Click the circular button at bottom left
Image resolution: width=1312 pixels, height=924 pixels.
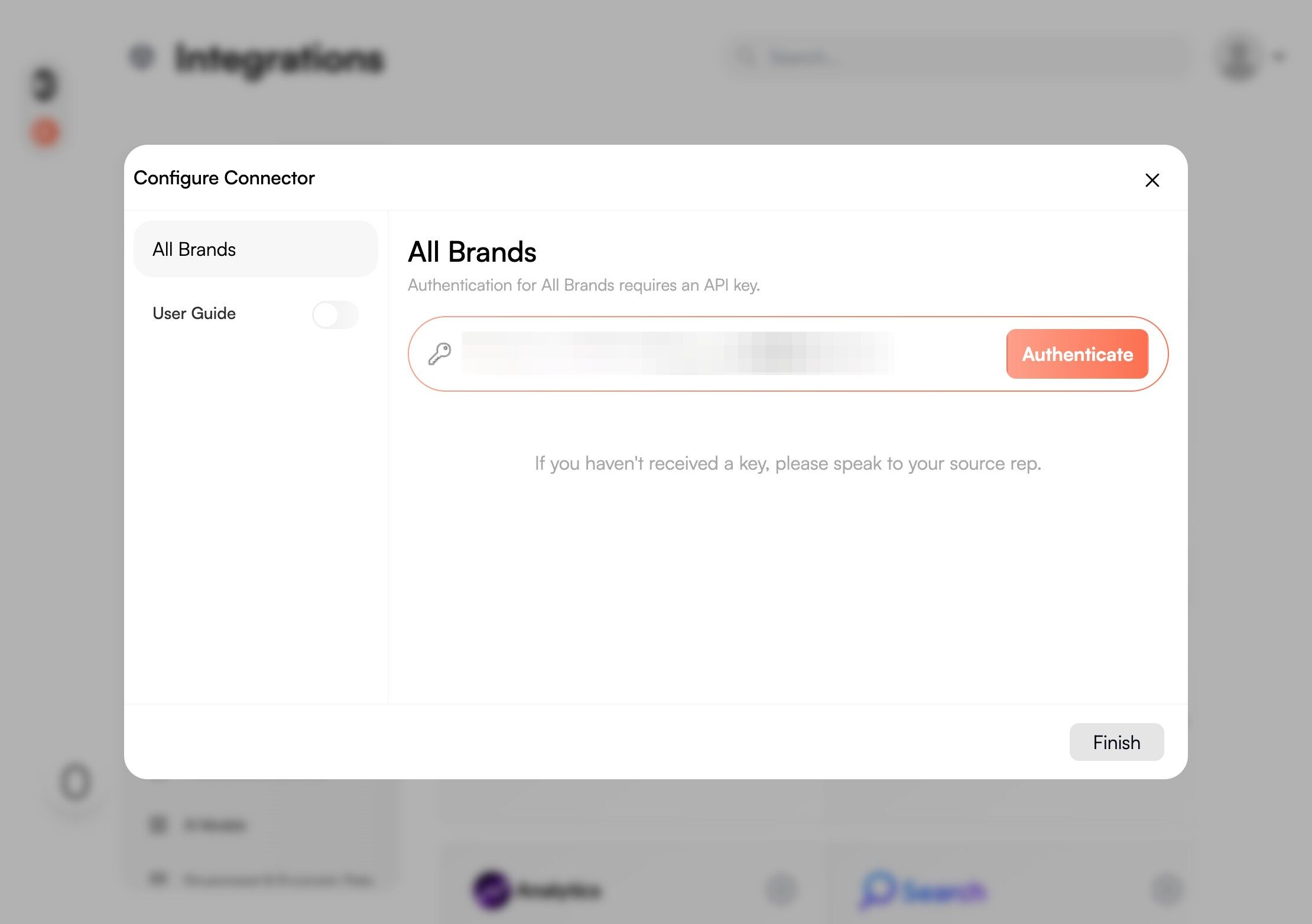[x=76, y=783]
